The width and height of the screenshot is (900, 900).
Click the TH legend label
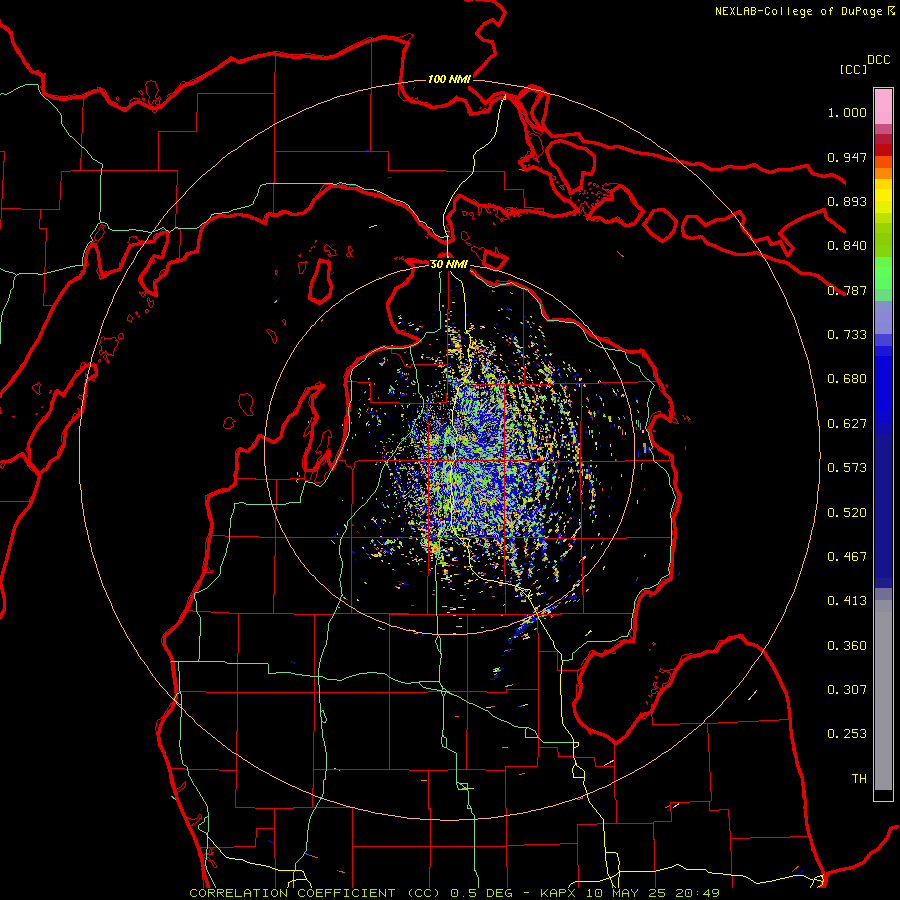859,779
